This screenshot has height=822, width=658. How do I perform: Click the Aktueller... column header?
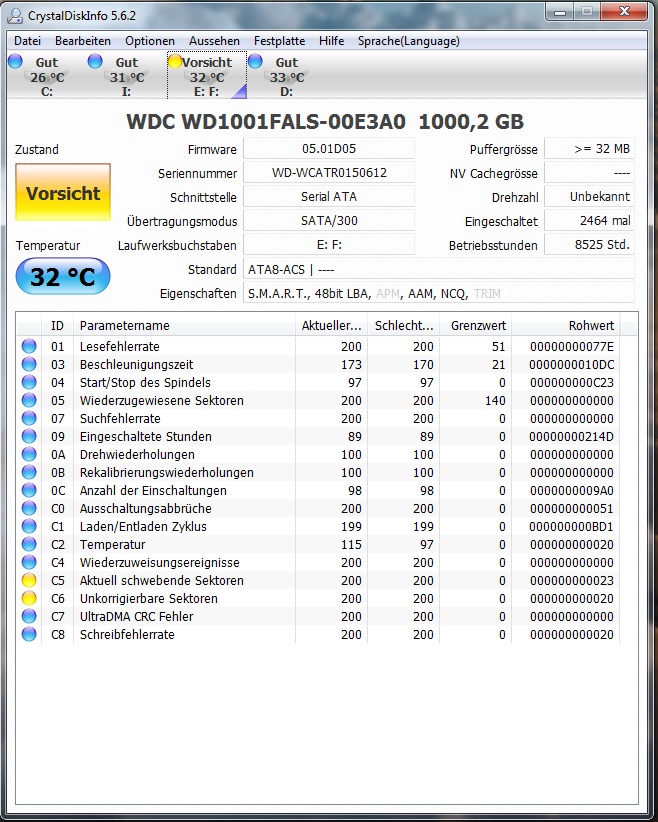point(331,326)
